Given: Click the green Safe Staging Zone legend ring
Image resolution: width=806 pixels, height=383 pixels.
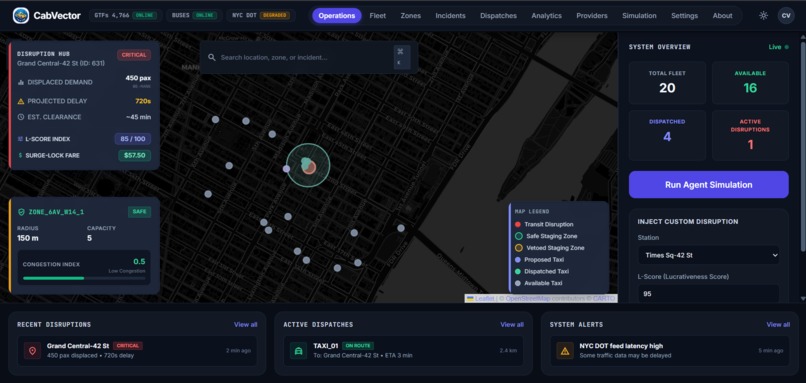Looking at the screenshot, I should 518,236.
